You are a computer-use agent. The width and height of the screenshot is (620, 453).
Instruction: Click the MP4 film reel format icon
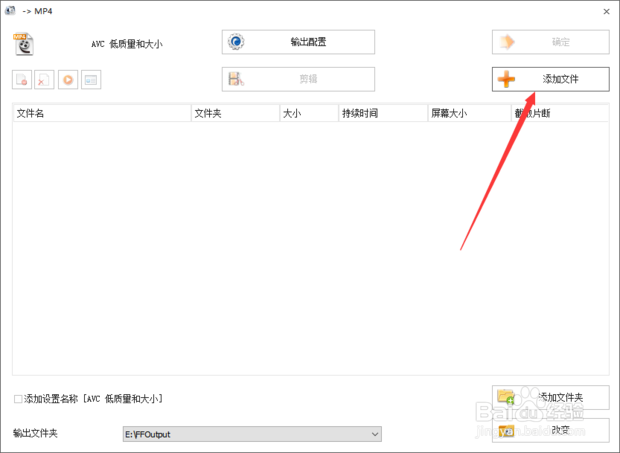23,43
